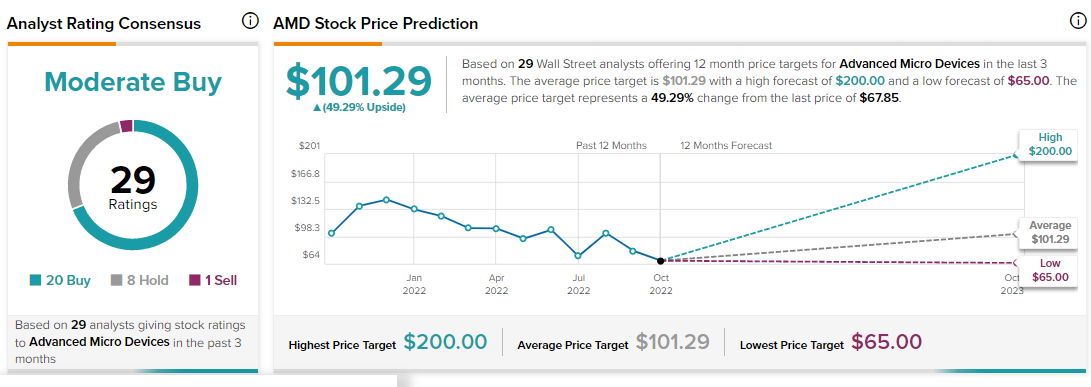Screen dimensions: 1091x387
Task: Click the 12 Months Forecast chart label
Action: point(726,145)
